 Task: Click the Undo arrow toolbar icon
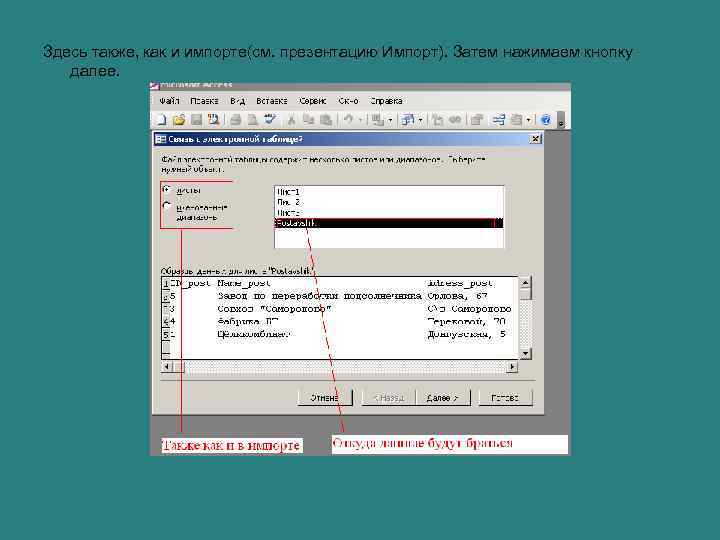pyautogui.click(x=349, y=120)
